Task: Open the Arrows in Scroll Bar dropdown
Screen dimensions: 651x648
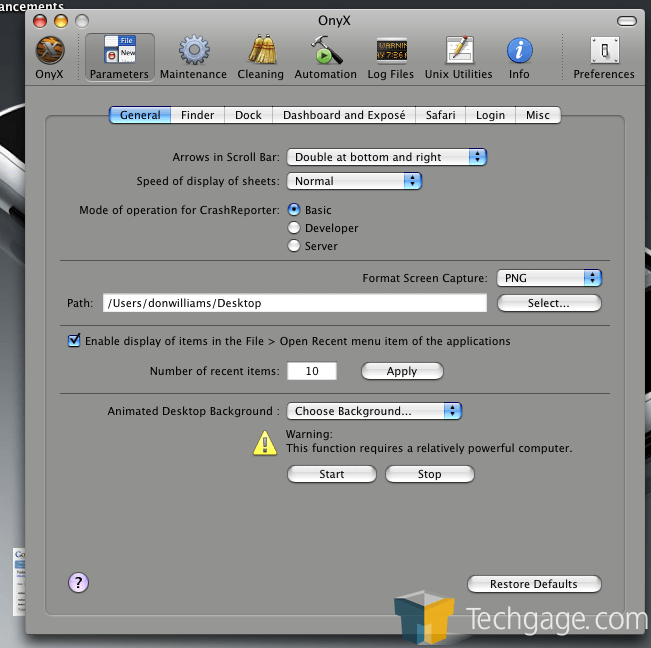Action: tap(387, 157)
